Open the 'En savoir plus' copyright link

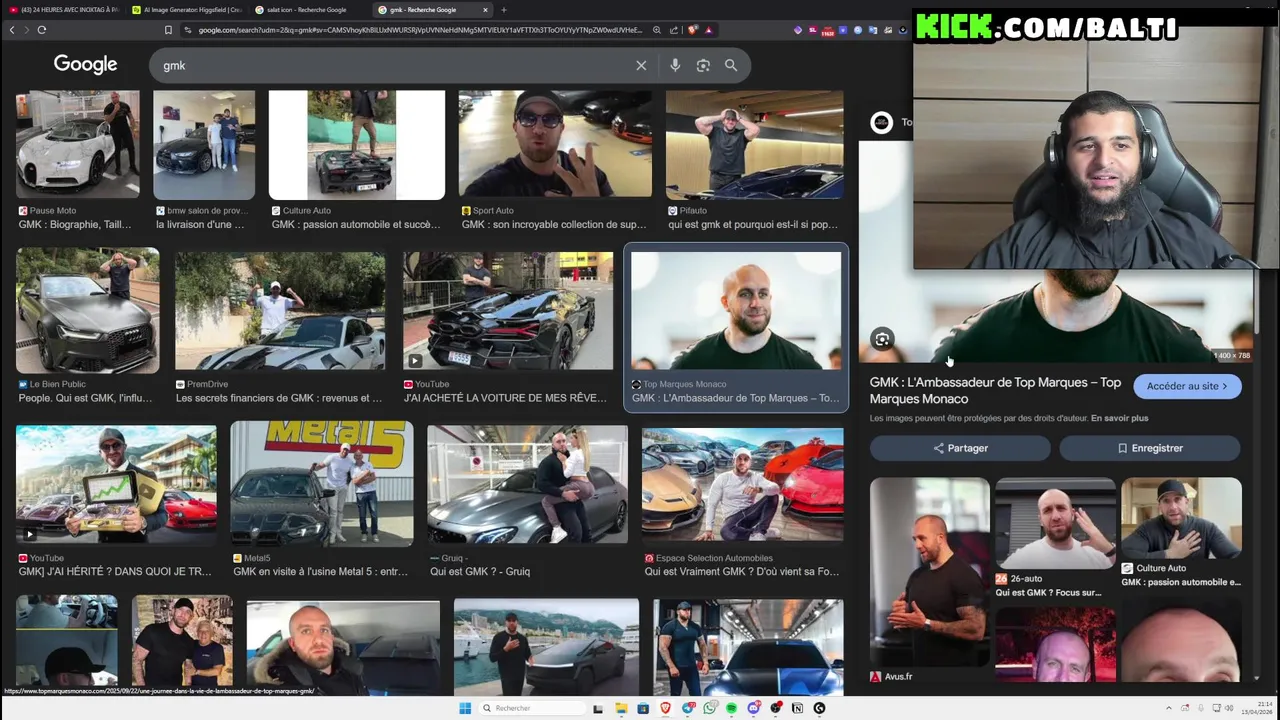coord(1119,418)
